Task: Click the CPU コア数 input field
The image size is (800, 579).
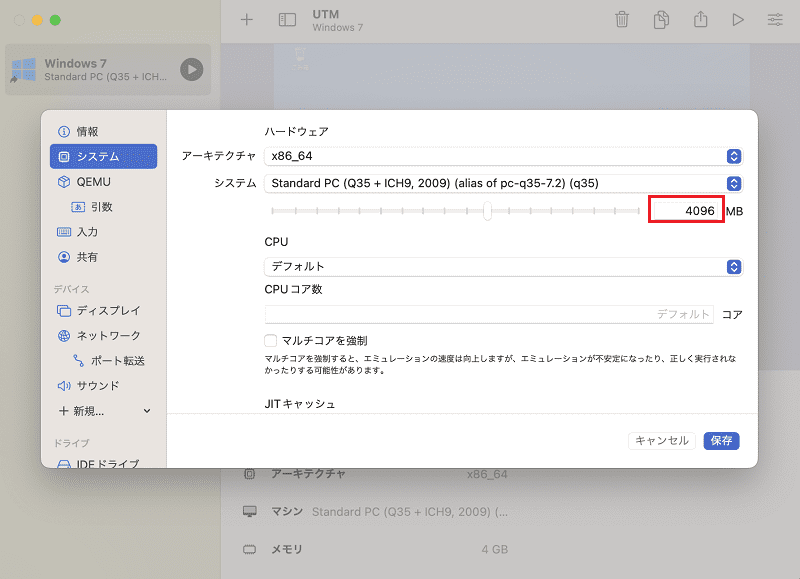Action: point(489,314)
